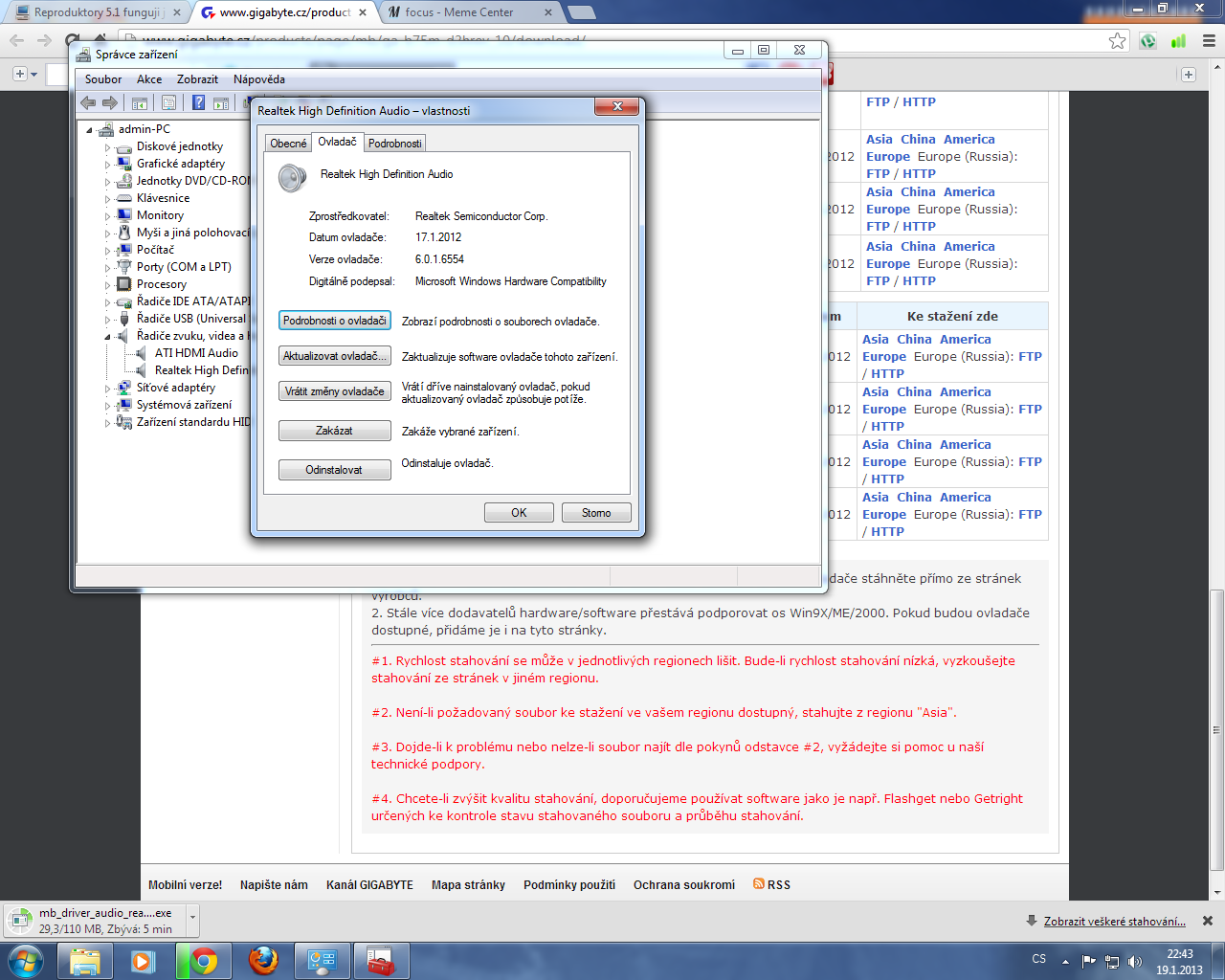Image resolution: width=1225 pixels, height=980 pixels.
Task: Click the mb_driver_audio_rea....exe download item
Action: pos(94,921)
